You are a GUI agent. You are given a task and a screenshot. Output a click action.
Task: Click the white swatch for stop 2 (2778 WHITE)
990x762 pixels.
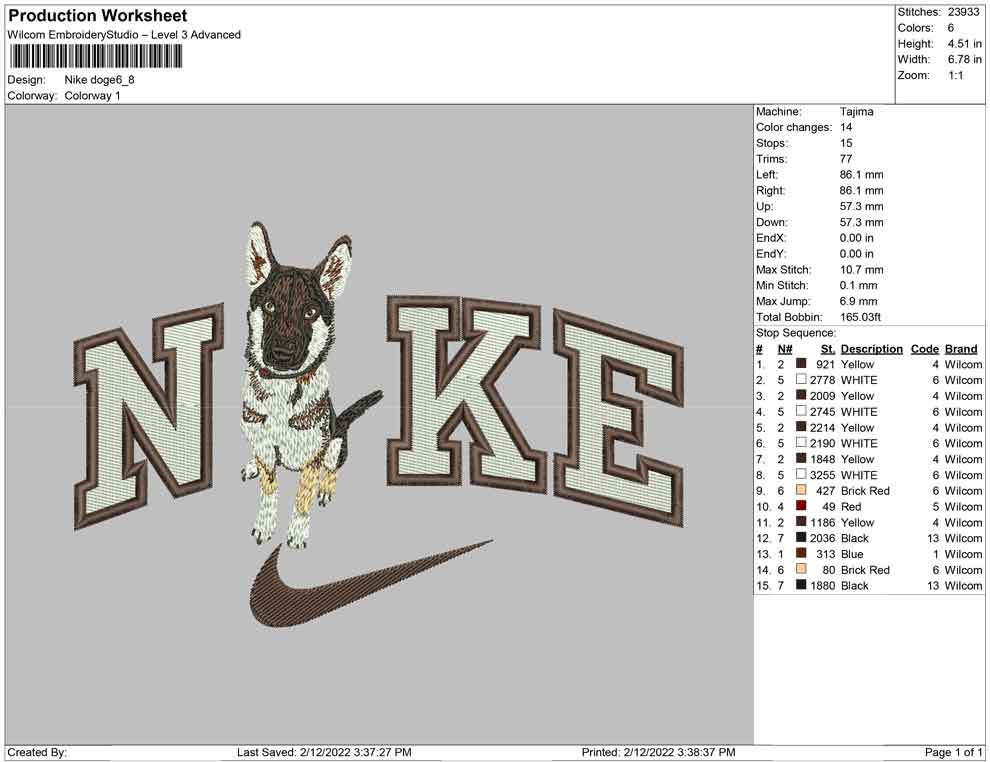point(801,379)
